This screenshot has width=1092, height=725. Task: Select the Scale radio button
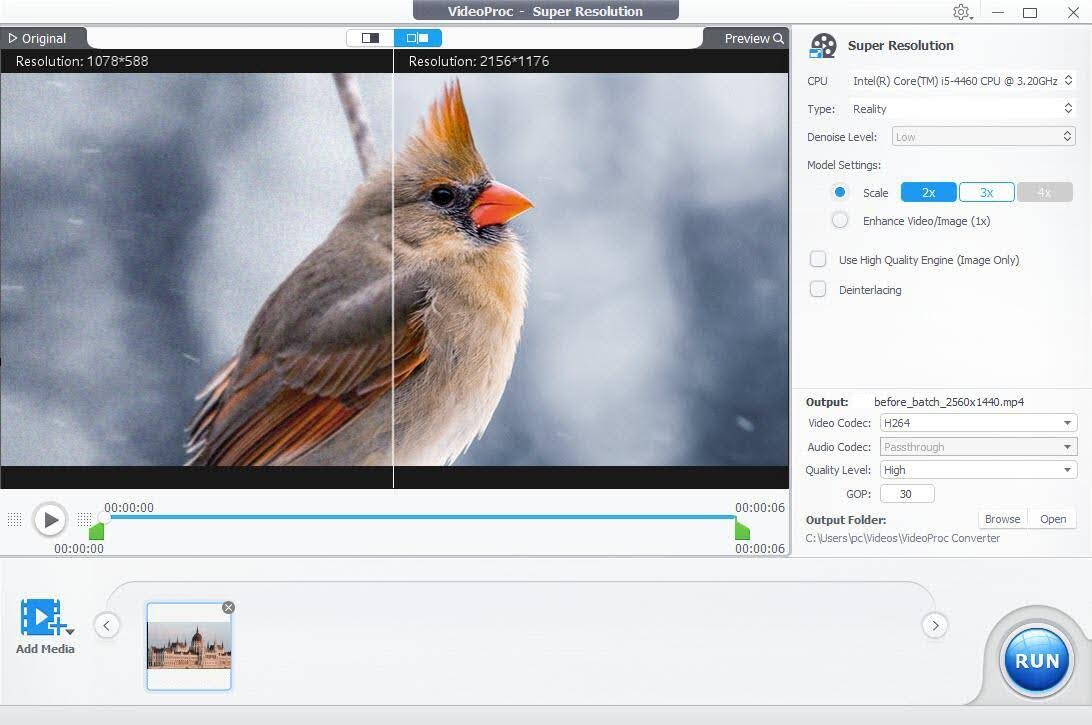pyautogui.click(x=840, y=192)
